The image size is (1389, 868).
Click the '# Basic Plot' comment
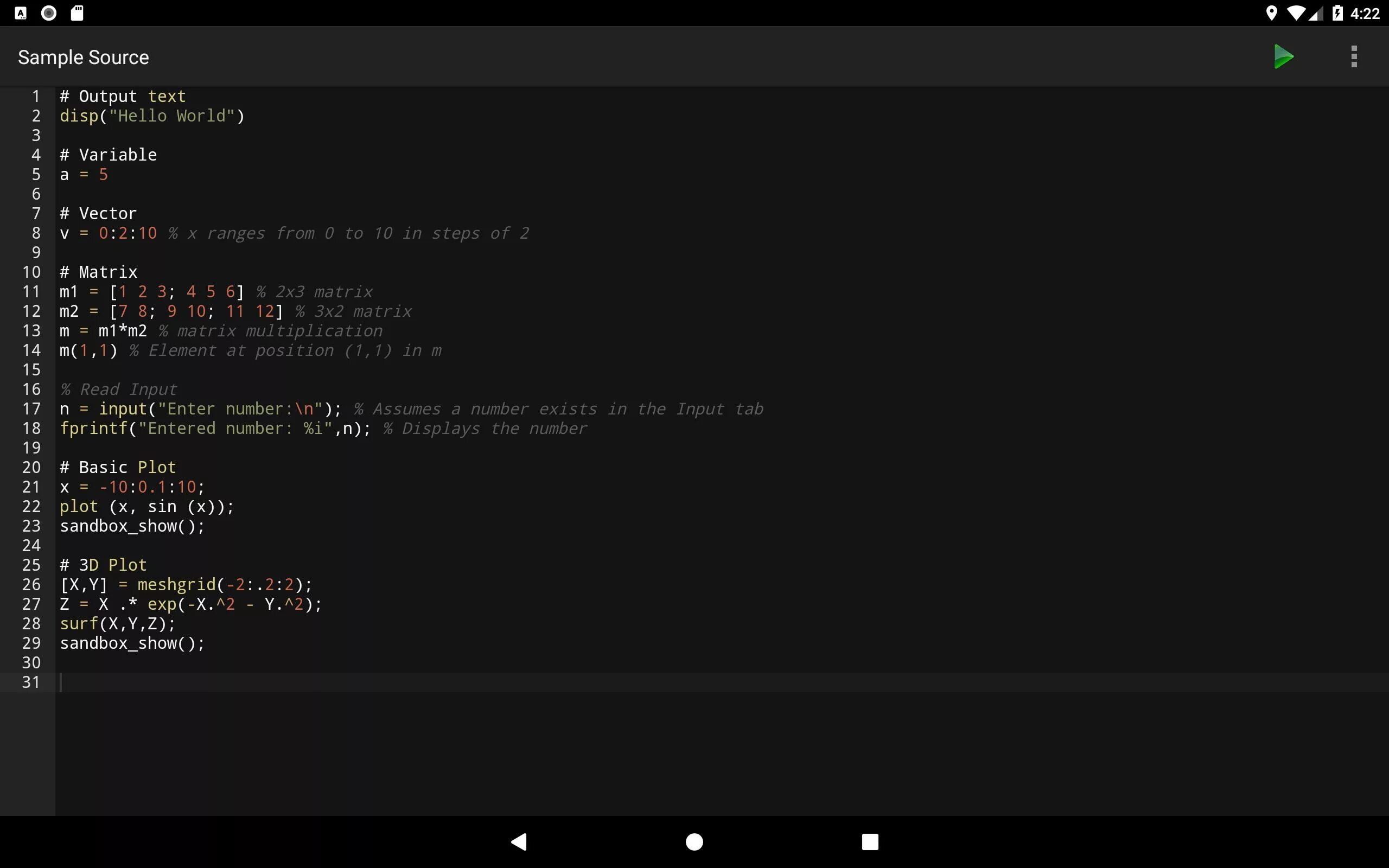(118, 467)
